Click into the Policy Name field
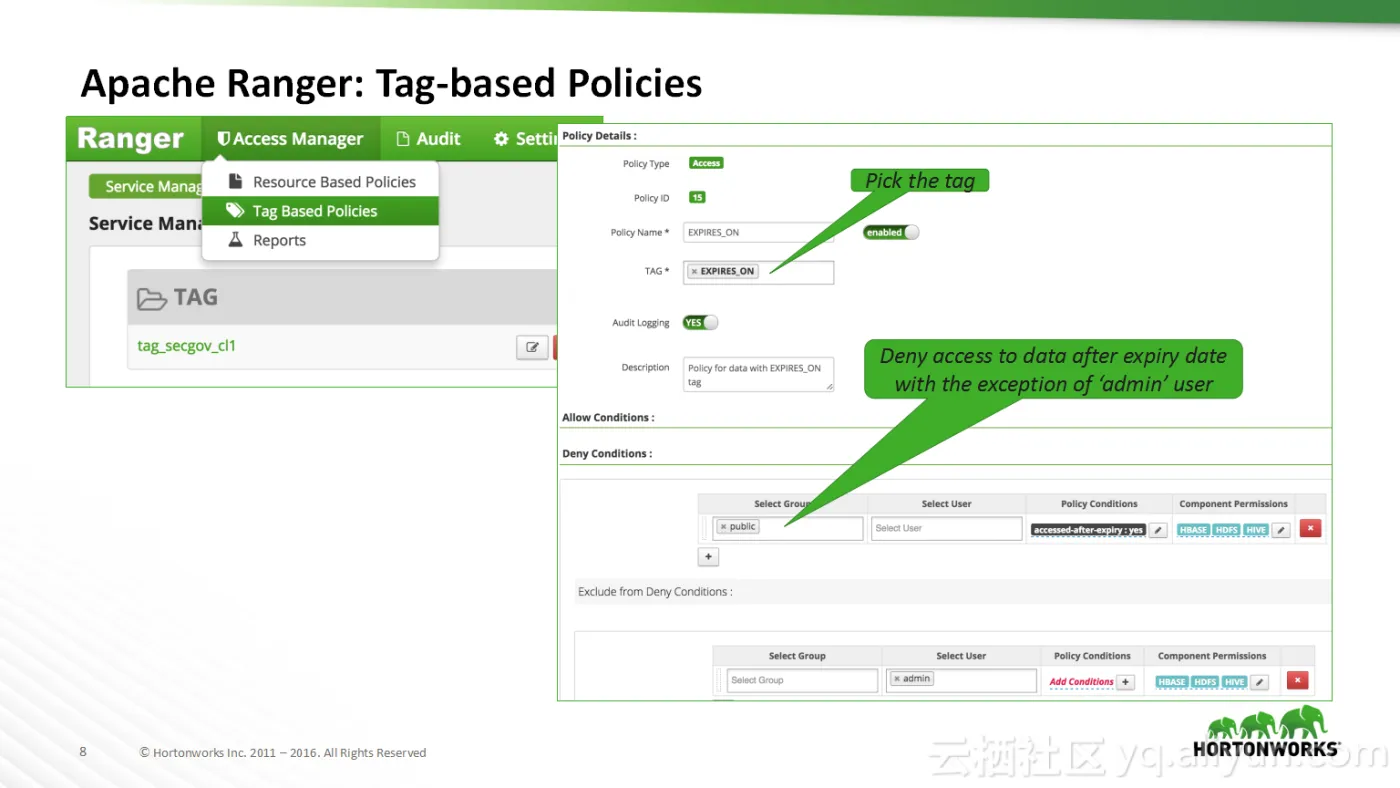The image size is (1400, 788). pyautogui.click(x=758, y=232)
